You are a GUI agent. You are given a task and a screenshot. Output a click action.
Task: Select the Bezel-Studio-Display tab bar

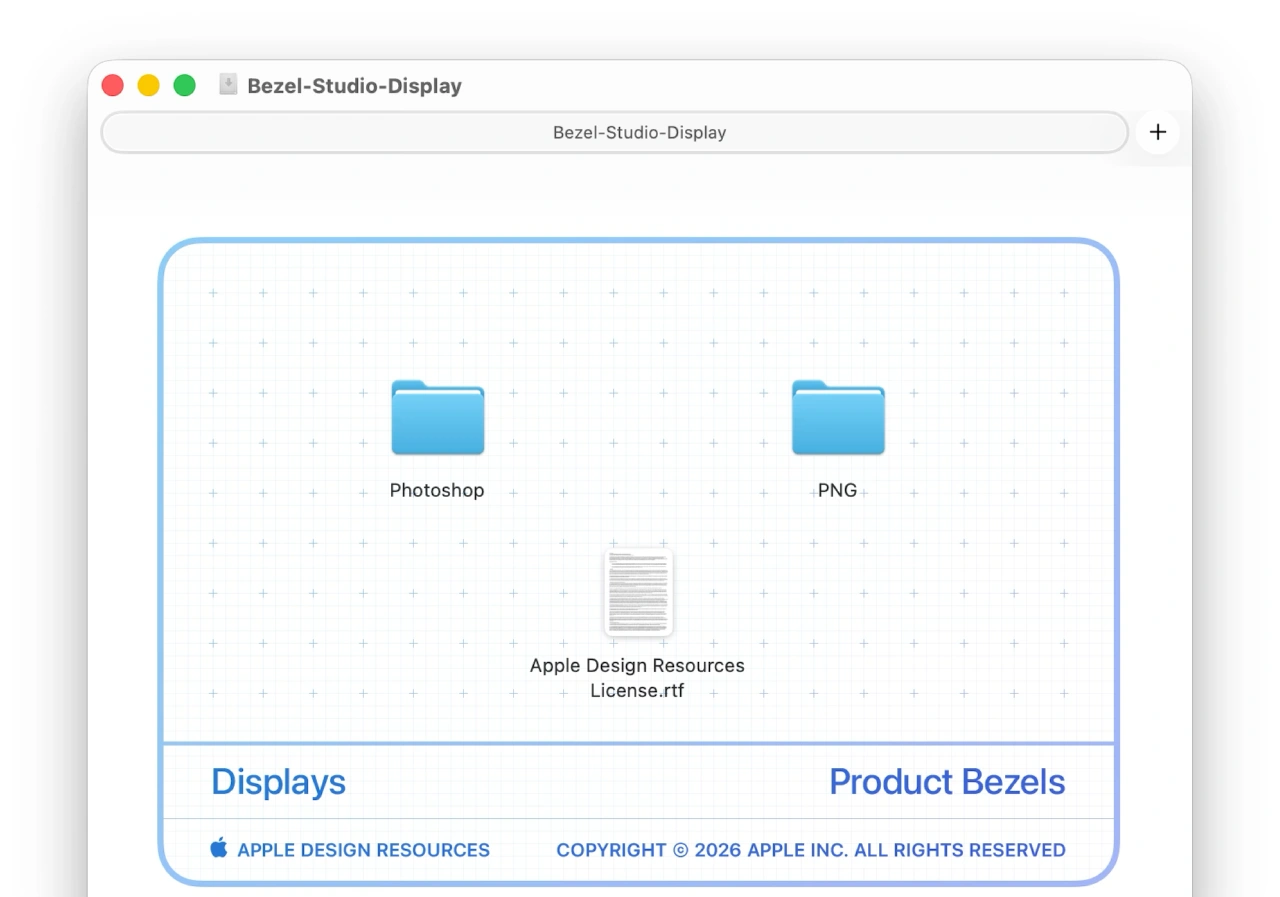639,132
